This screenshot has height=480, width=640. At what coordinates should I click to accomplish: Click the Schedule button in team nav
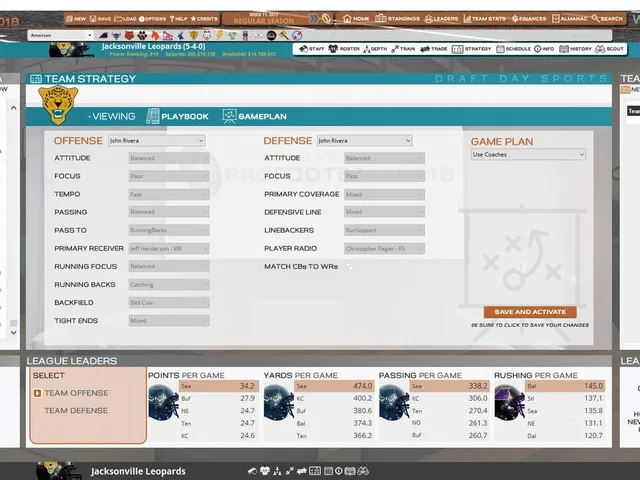pyautogui.click(x=513, y=49)
